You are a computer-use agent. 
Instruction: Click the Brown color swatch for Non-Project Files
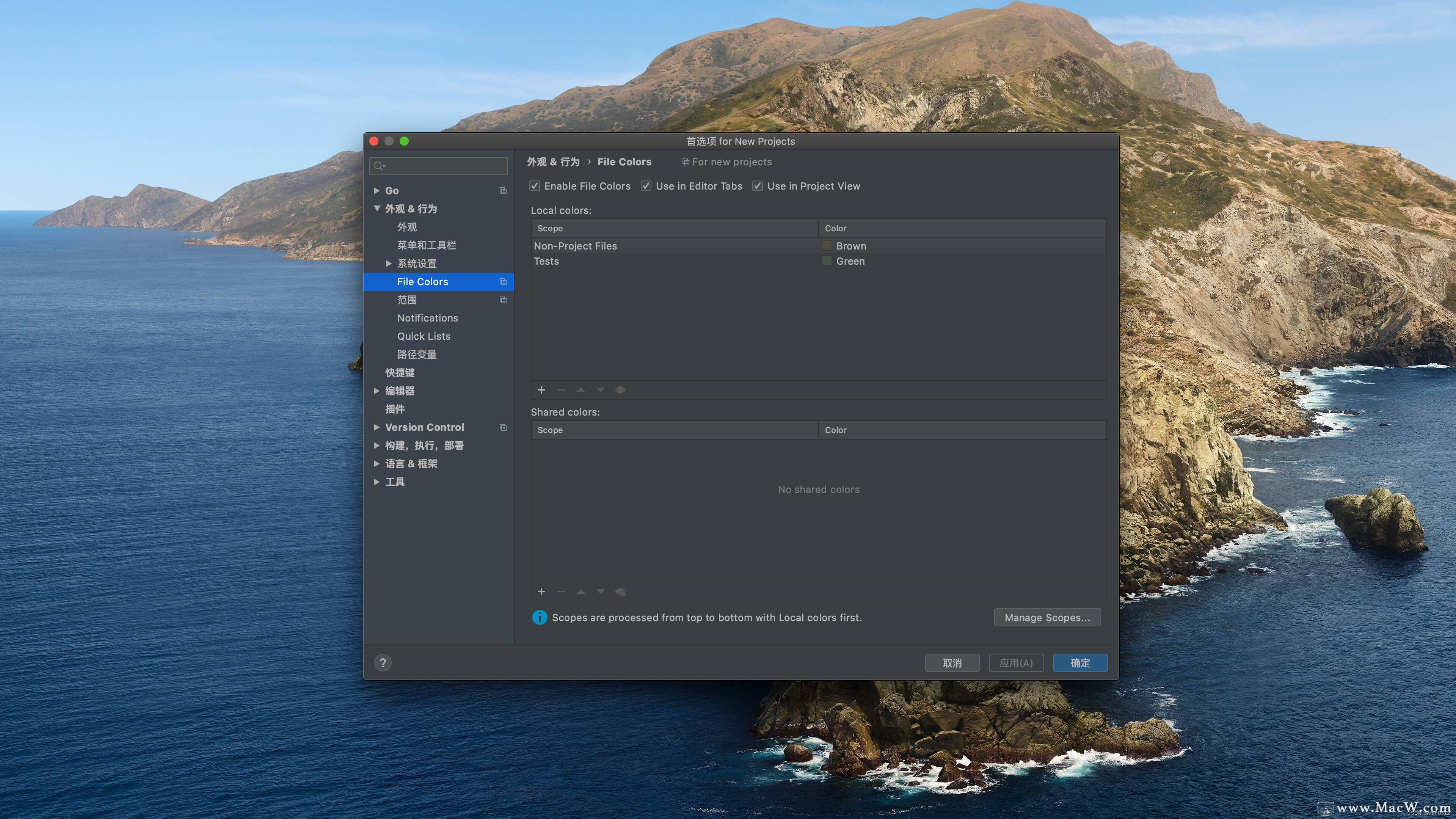click(x=826, y=245)
